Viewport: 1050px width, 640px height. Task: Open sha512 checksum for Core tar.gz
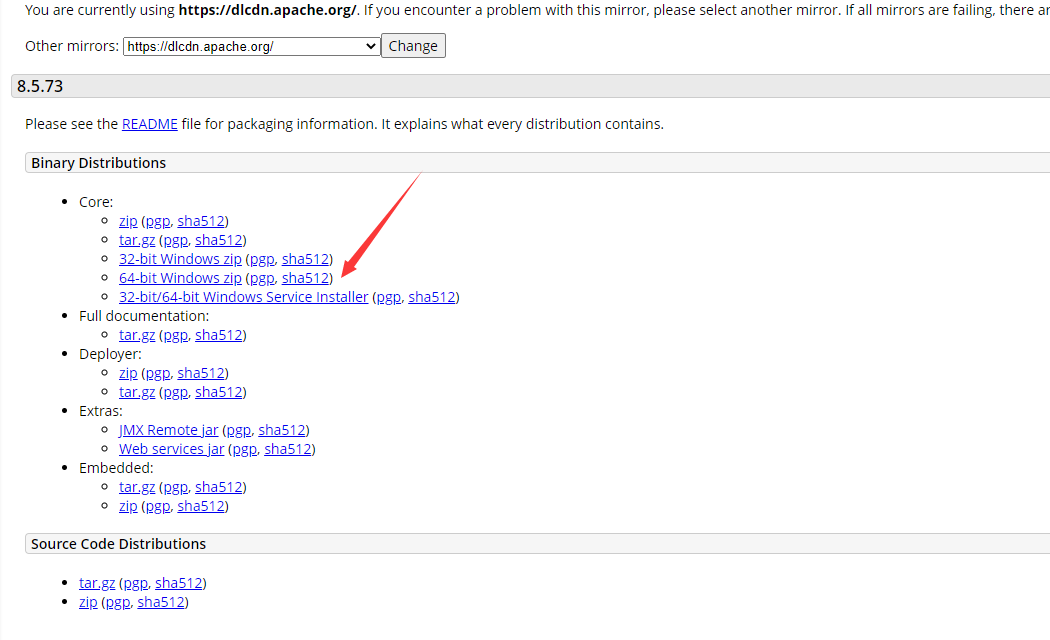[218, 240]
